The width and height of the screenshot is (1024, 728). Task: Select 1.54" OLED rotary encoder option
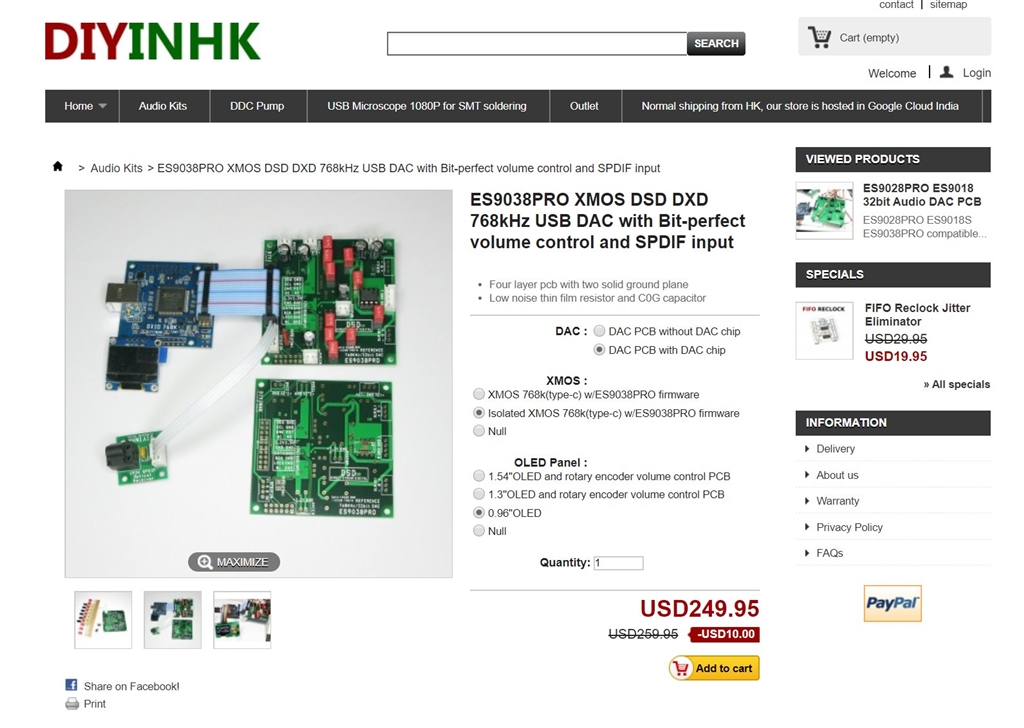479,476
